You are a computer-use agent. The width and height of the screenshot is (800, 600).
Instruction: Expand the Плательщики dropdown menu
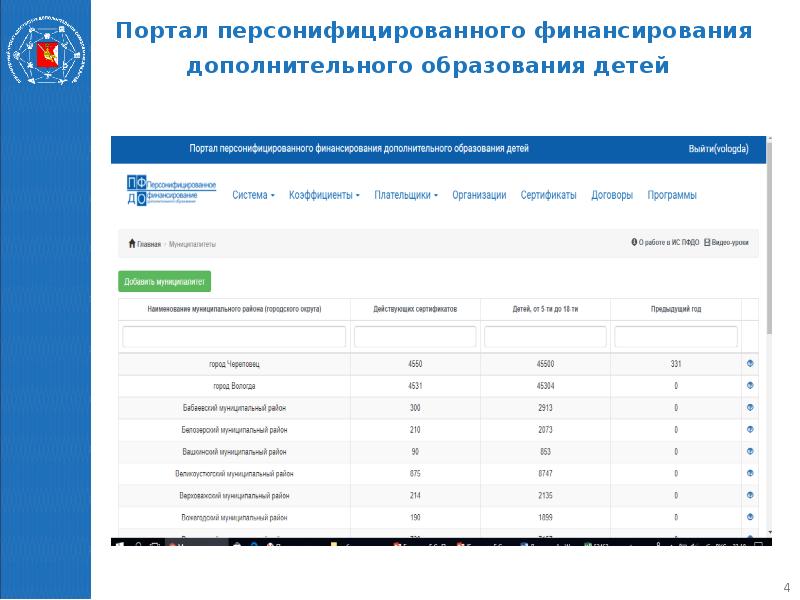[405, 196]
